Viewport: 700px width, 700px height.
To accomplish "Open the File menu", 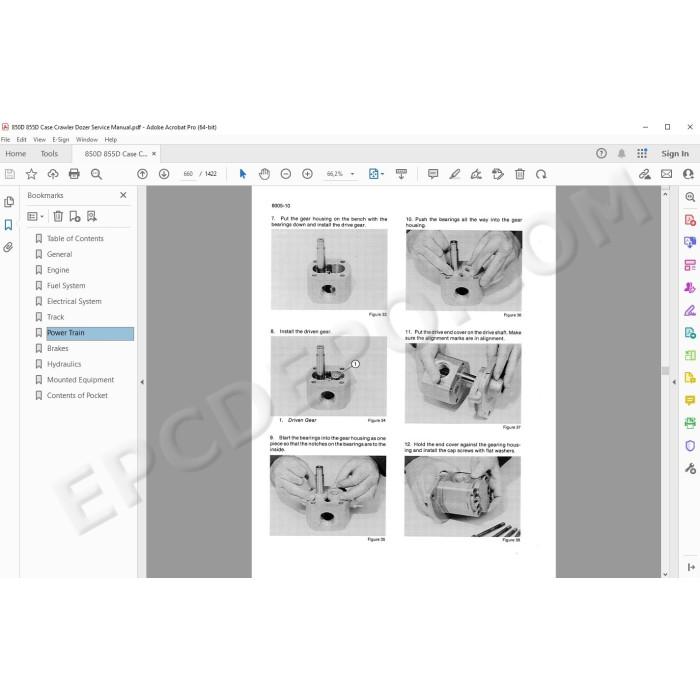I will click(5, 140).
